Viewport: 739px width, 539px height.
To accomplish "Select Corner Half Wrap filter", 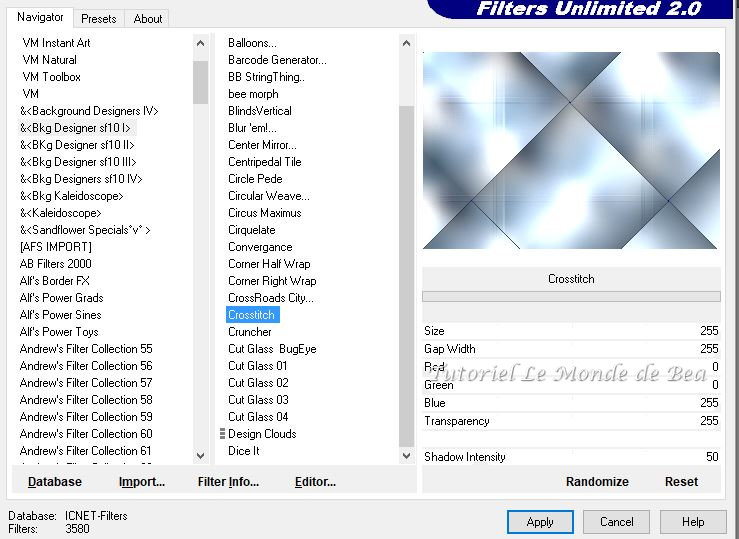I will click(269, 264).
